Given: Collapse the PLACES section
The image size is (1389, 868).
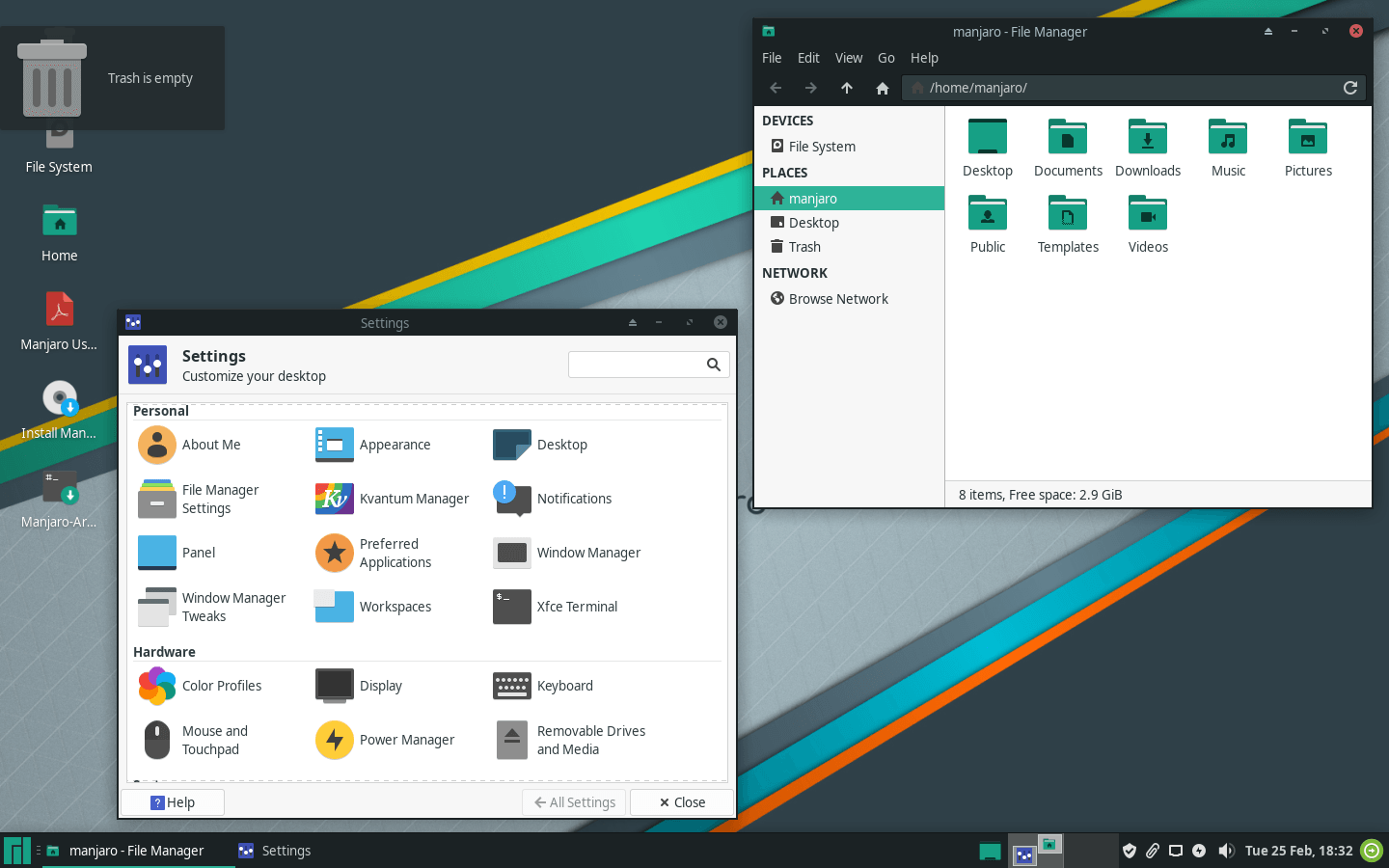Looking at the screenshot, I should click(x=784, y=172).
